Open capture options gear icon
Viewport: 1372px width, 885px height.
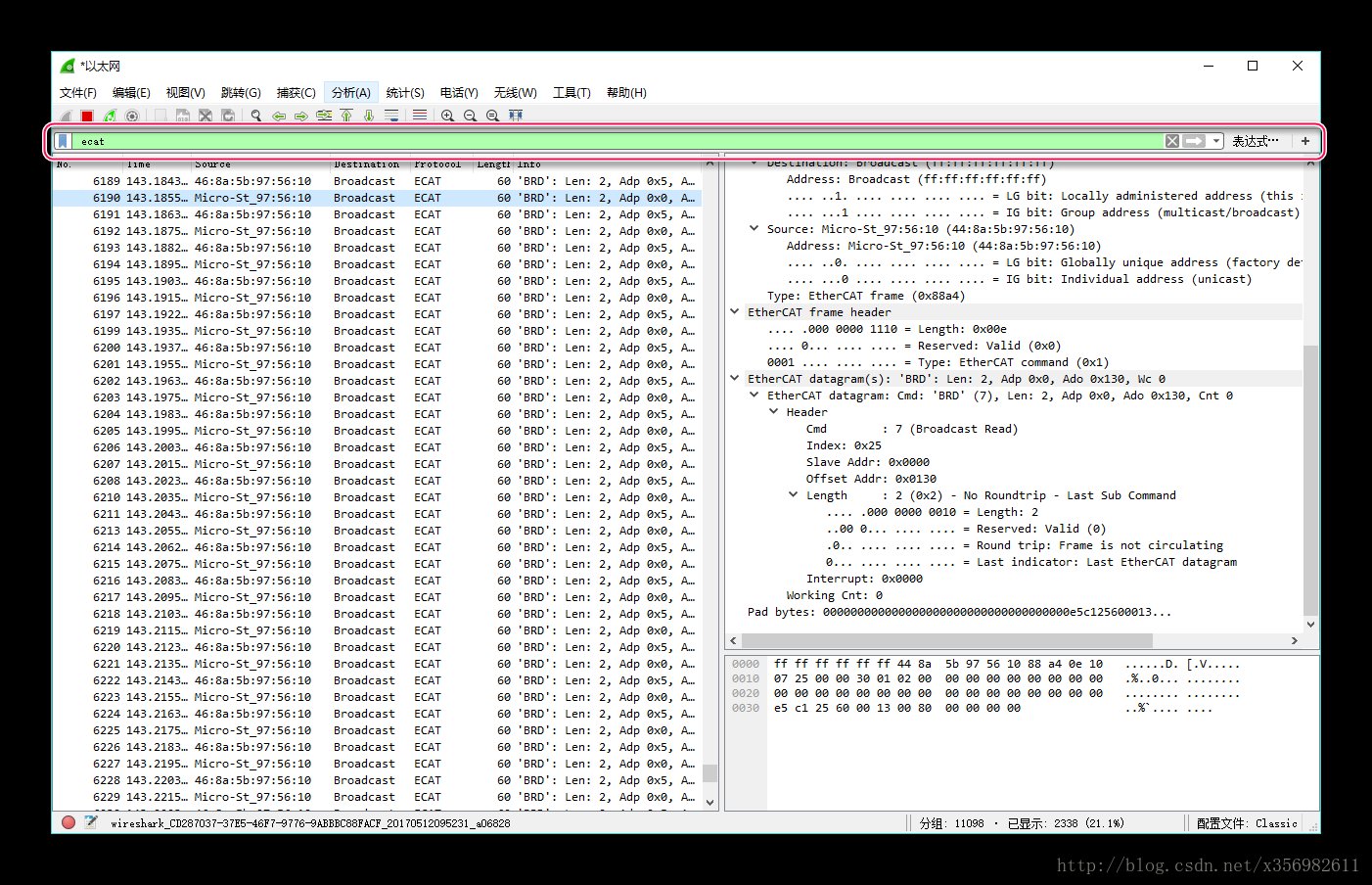(x=132, y=116)
